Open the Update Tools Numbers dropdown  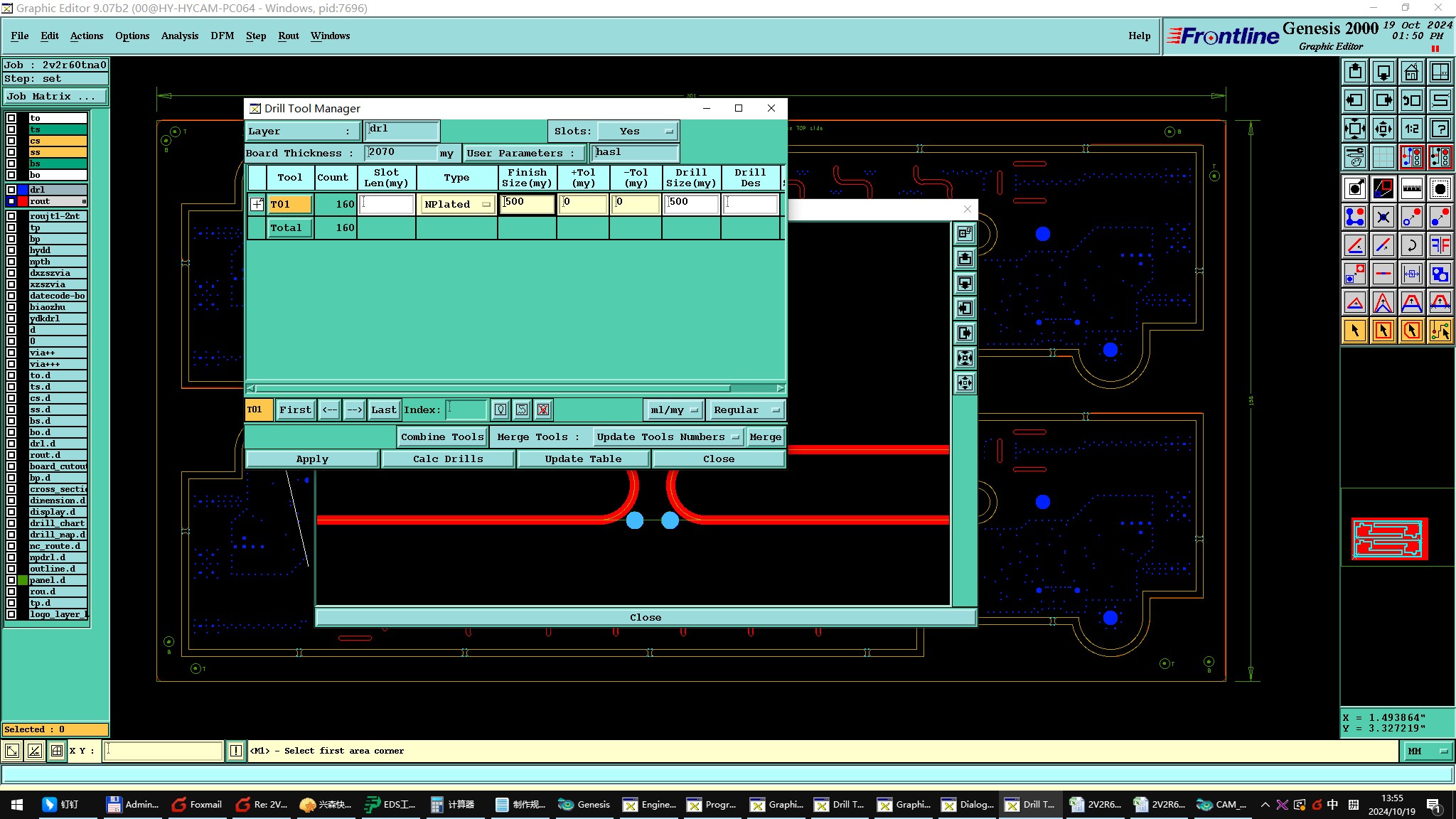coord(668,437)
